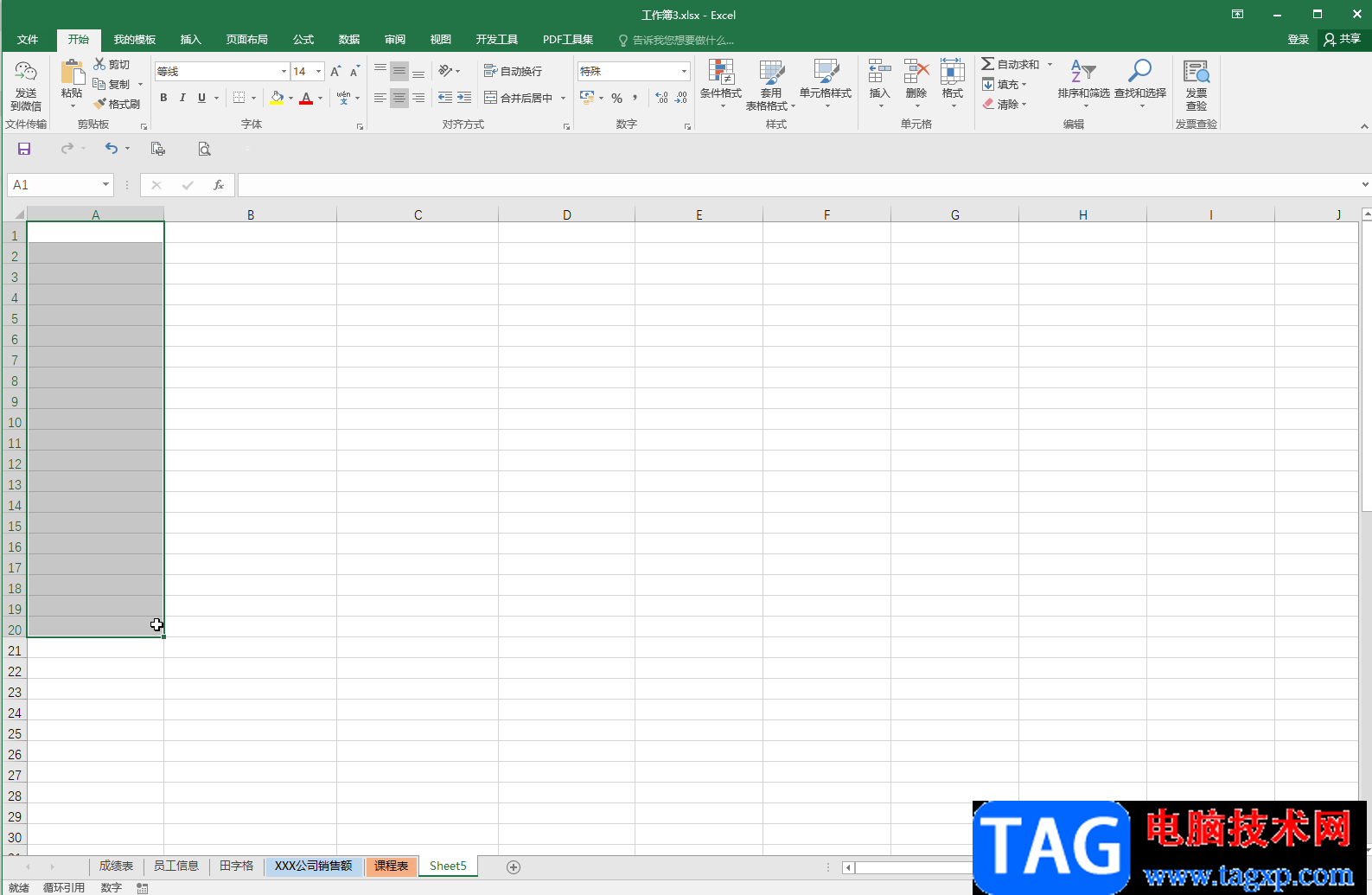Click the Insert cells icon
This screenshot has height=895, width=1372.
(879, 73)
